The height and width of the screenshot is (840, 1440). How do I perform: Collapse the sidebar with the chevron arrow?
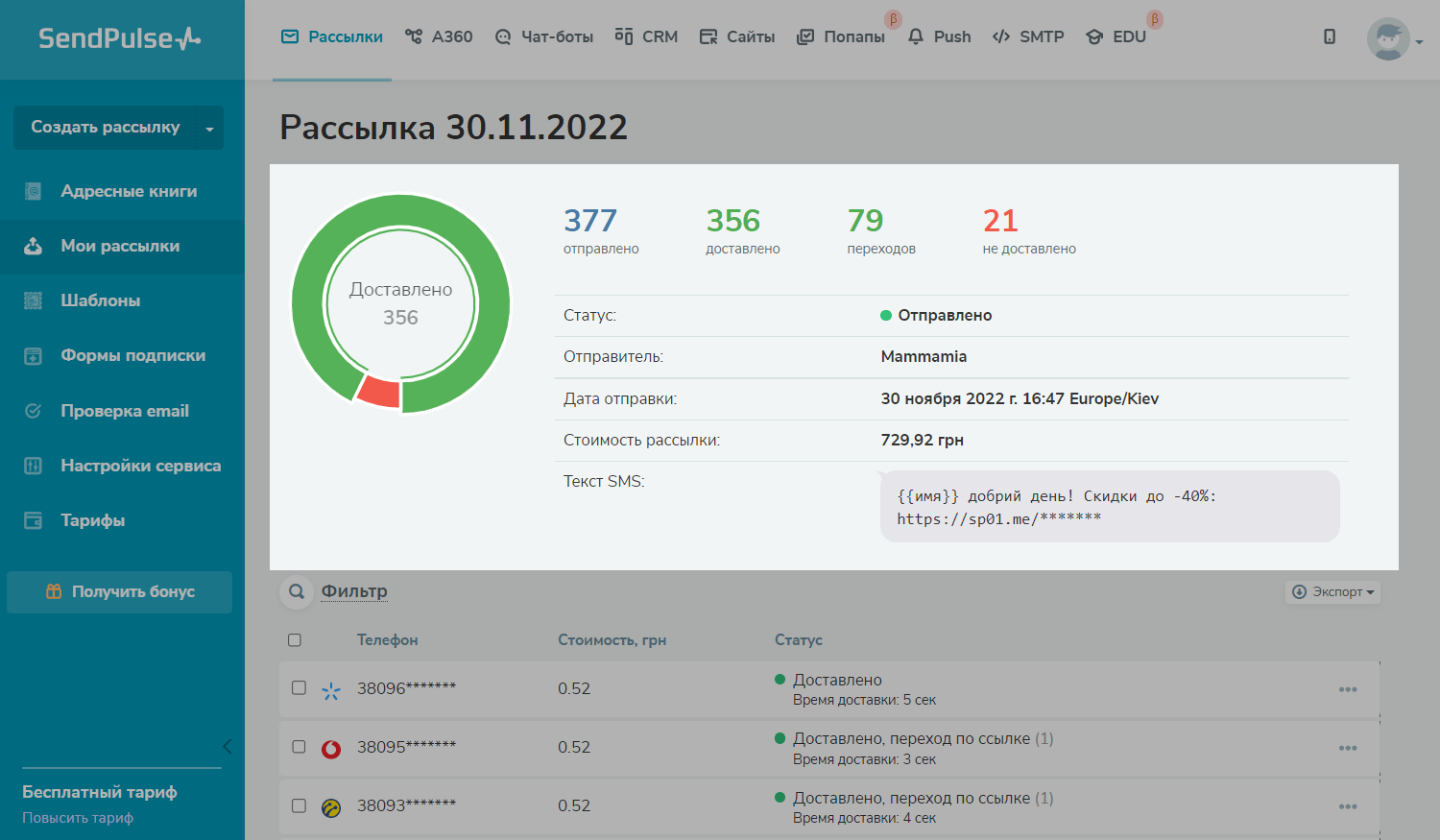[x=227, y=746]
